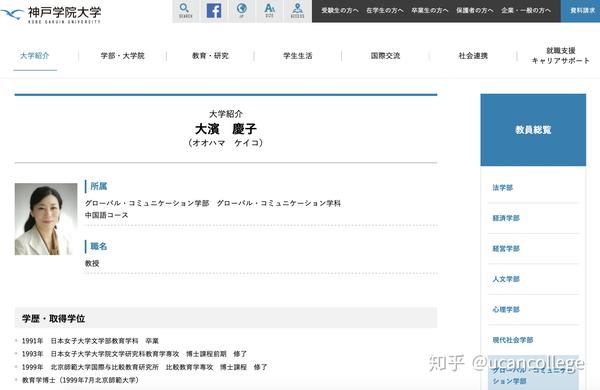Select 教育・研究 in main navigation
Viewport: 600px width, 390px height.
210,56
